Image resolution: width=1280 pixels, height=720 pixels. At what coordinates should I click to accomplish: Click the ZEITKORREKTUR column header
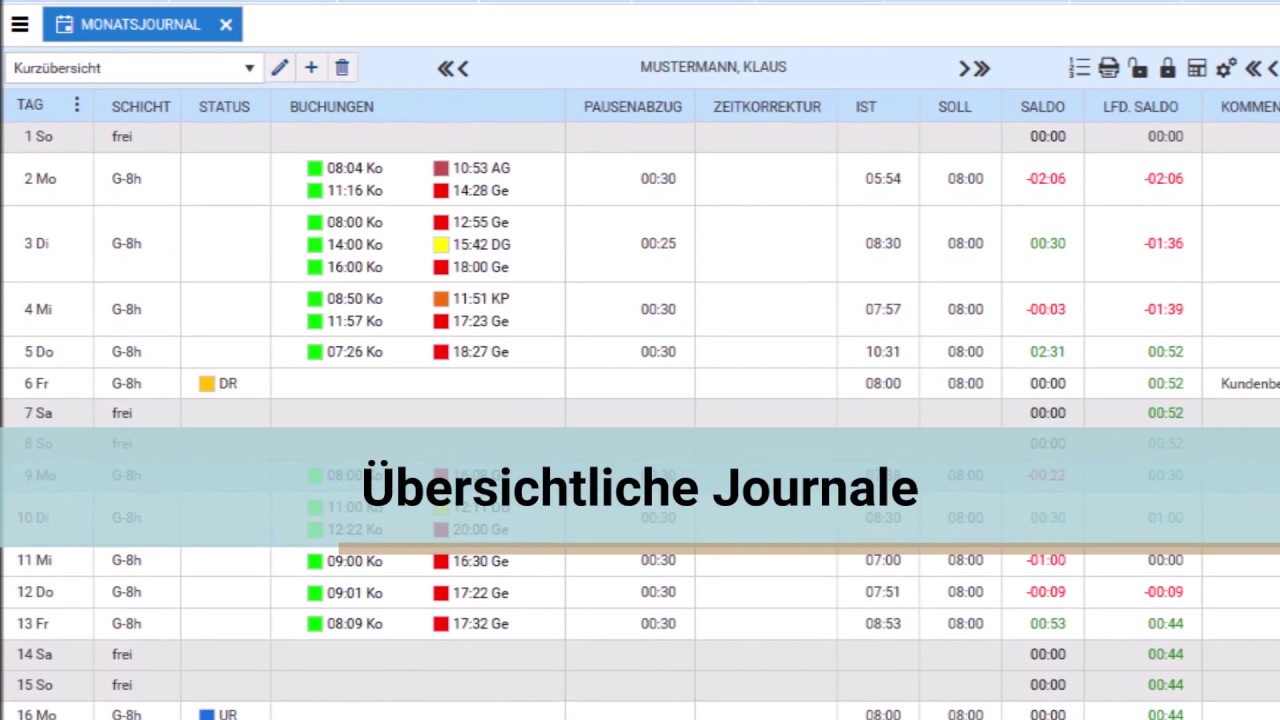click(x=767, y=106)
